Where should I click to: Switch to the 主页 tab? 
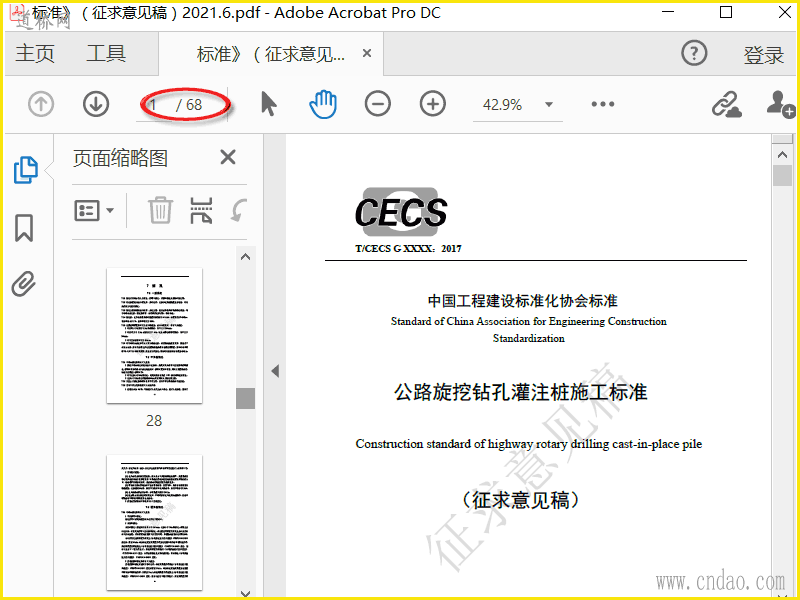[35, 54]
